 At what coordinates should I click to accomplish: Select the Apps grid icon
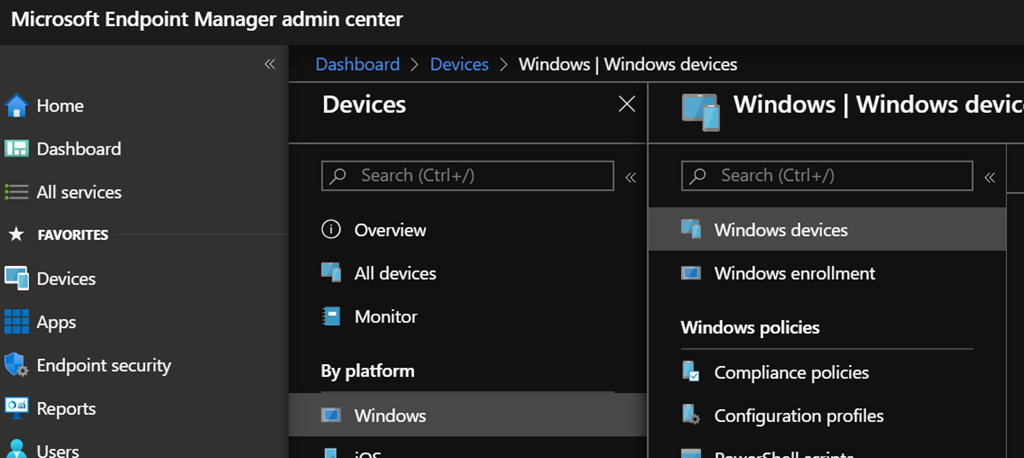16,322
